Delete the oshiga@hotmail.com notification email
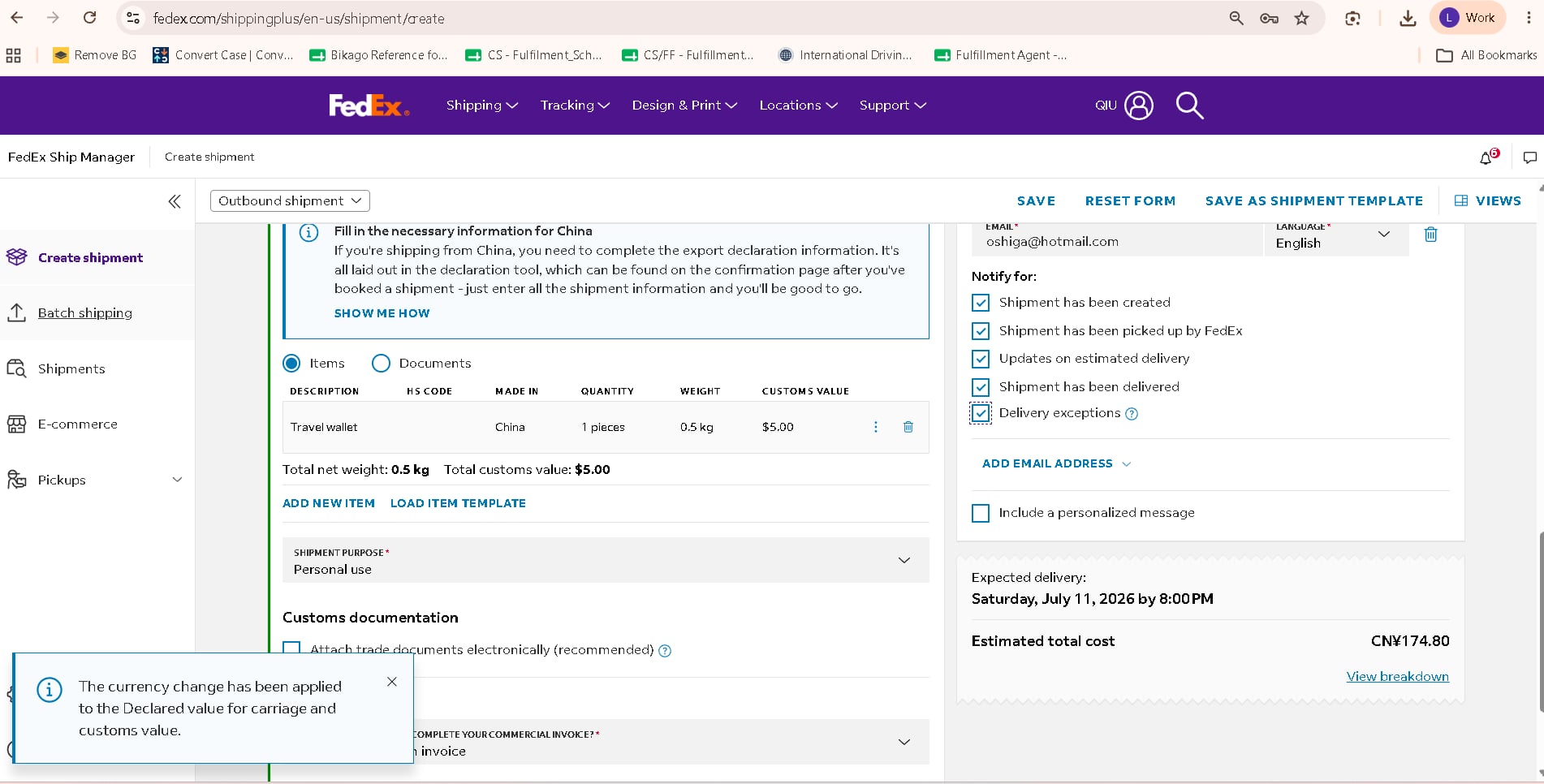Image resolution: width=1544 pixels, height=784 pixels. (1431, 235)
